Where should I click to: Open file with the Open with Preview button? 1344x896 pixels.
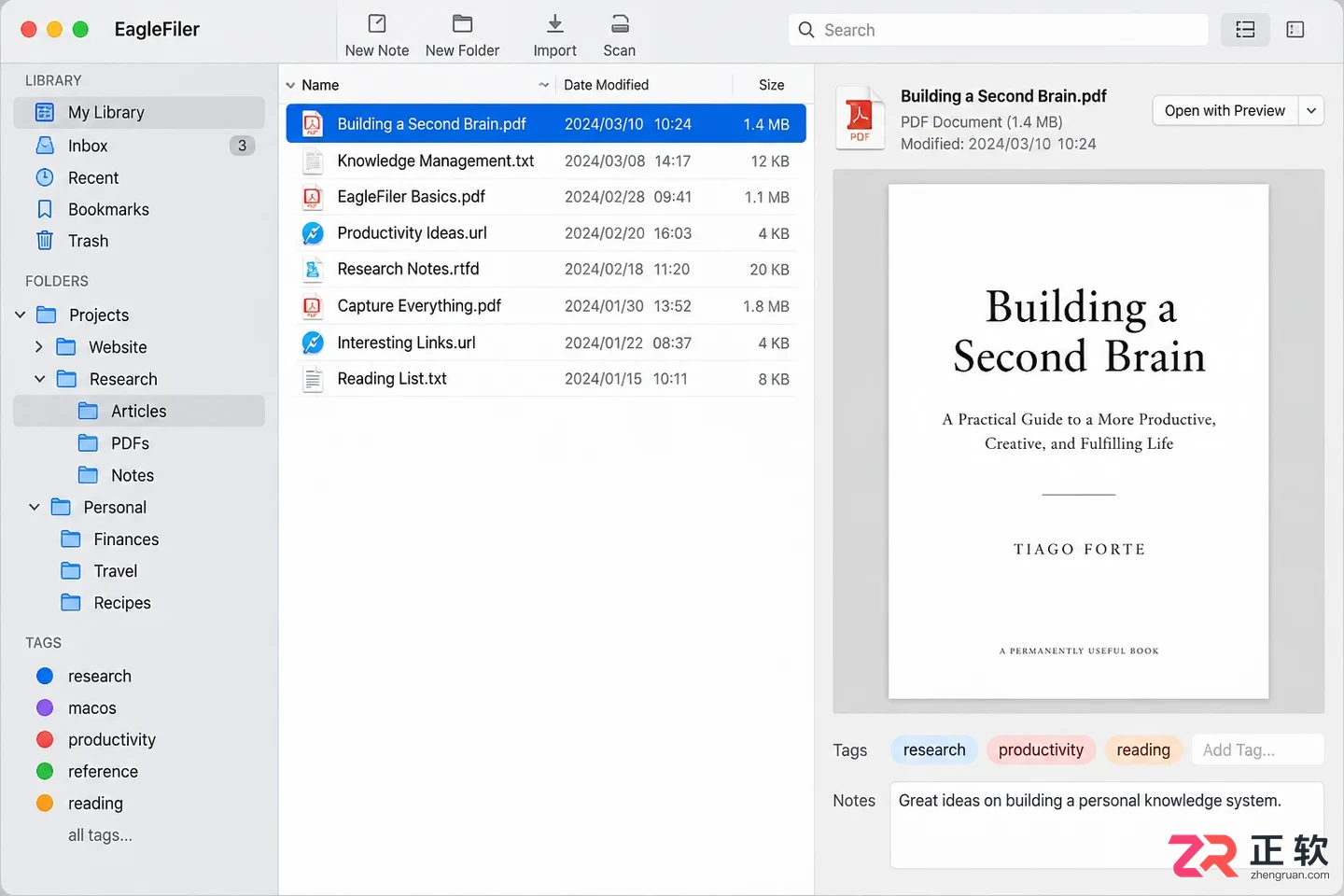(1225, 111)
